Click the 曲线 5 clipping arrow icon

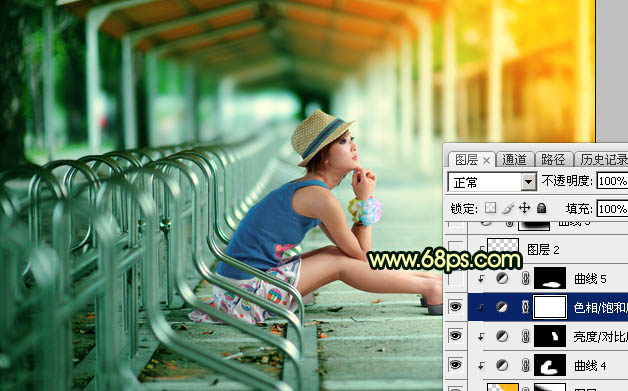(x=481, y=279)
